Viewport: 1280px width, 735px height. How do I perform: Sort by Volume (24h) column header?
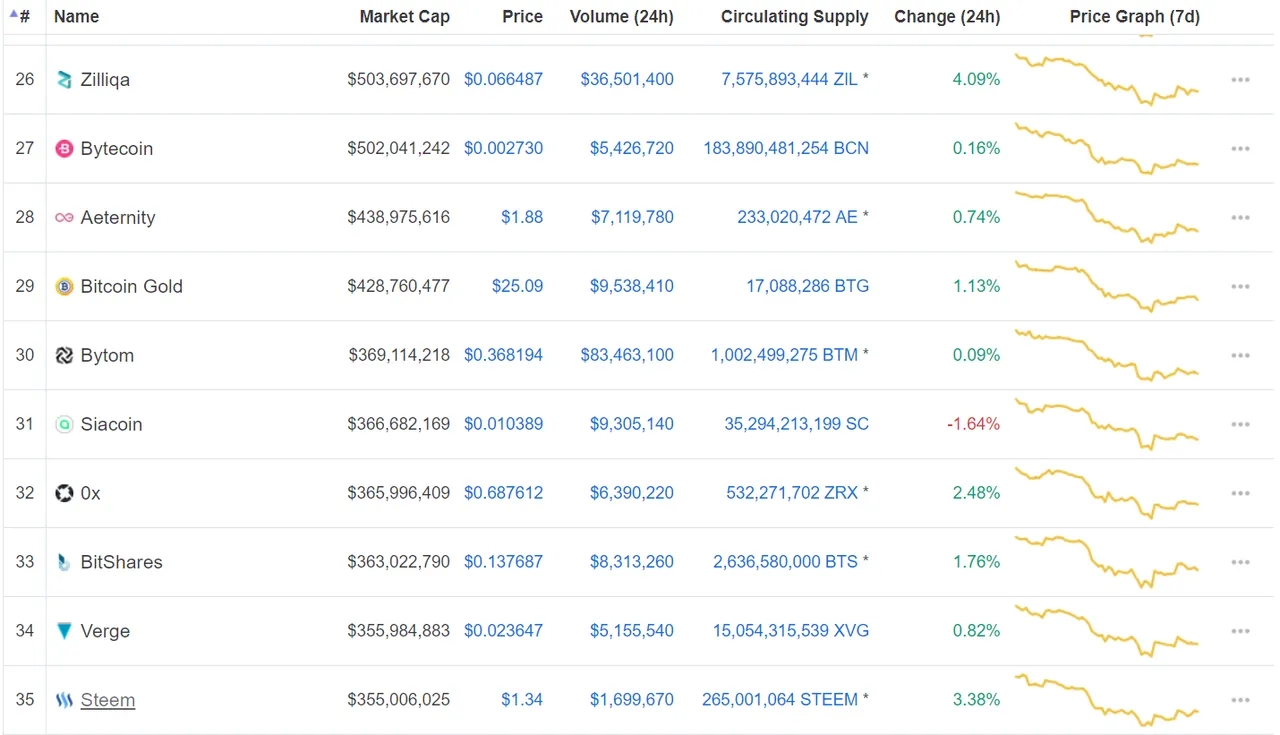coord(622,17)
